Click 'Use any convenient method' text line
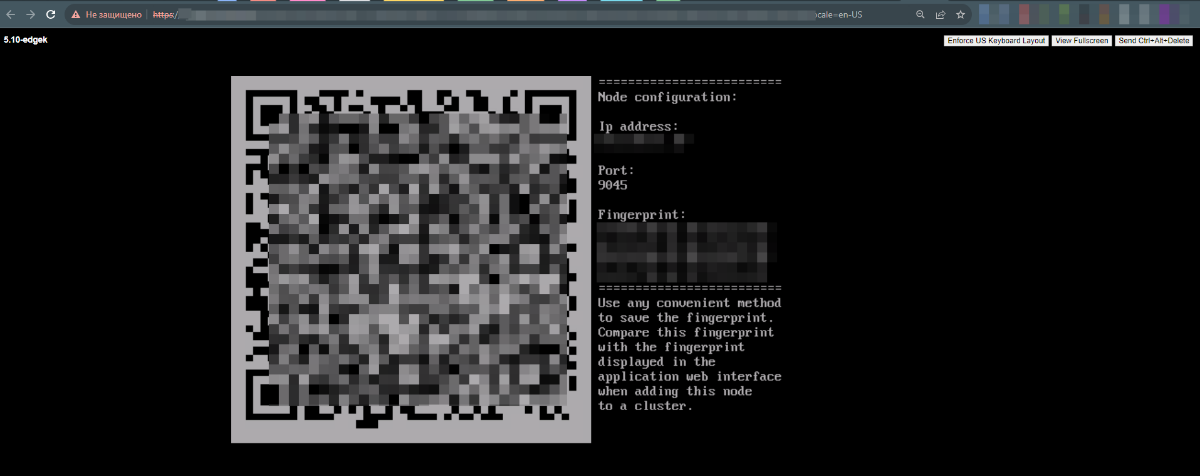 point(689,302)
